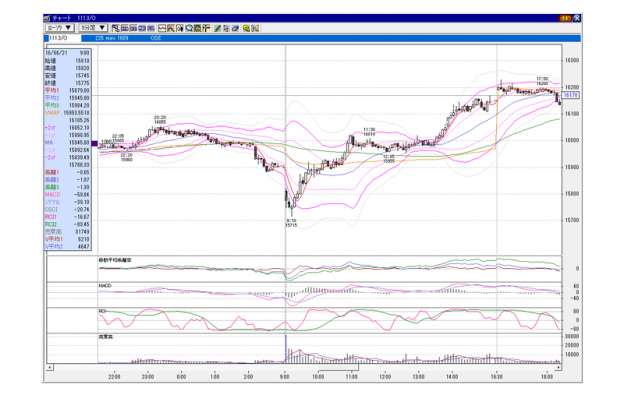Viewport: 624px width, 395px height.
Task: Click the right arrow of the horizontal scrollbar
Action: tap(558, 367)
